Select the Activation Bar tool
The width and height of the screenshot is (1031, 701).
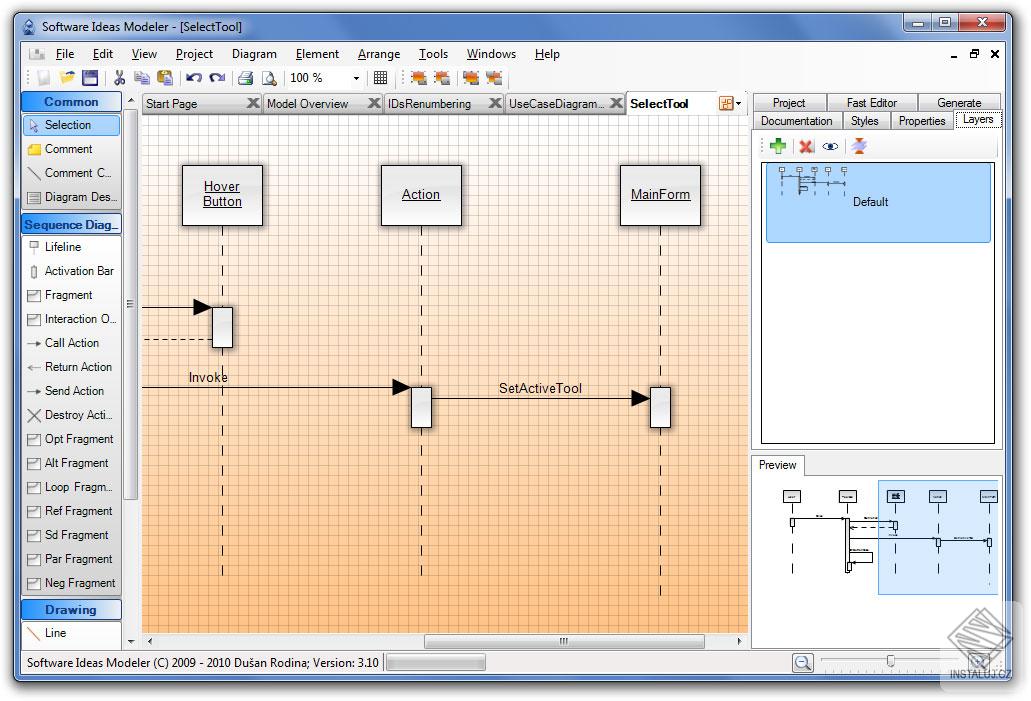(75, 271)
